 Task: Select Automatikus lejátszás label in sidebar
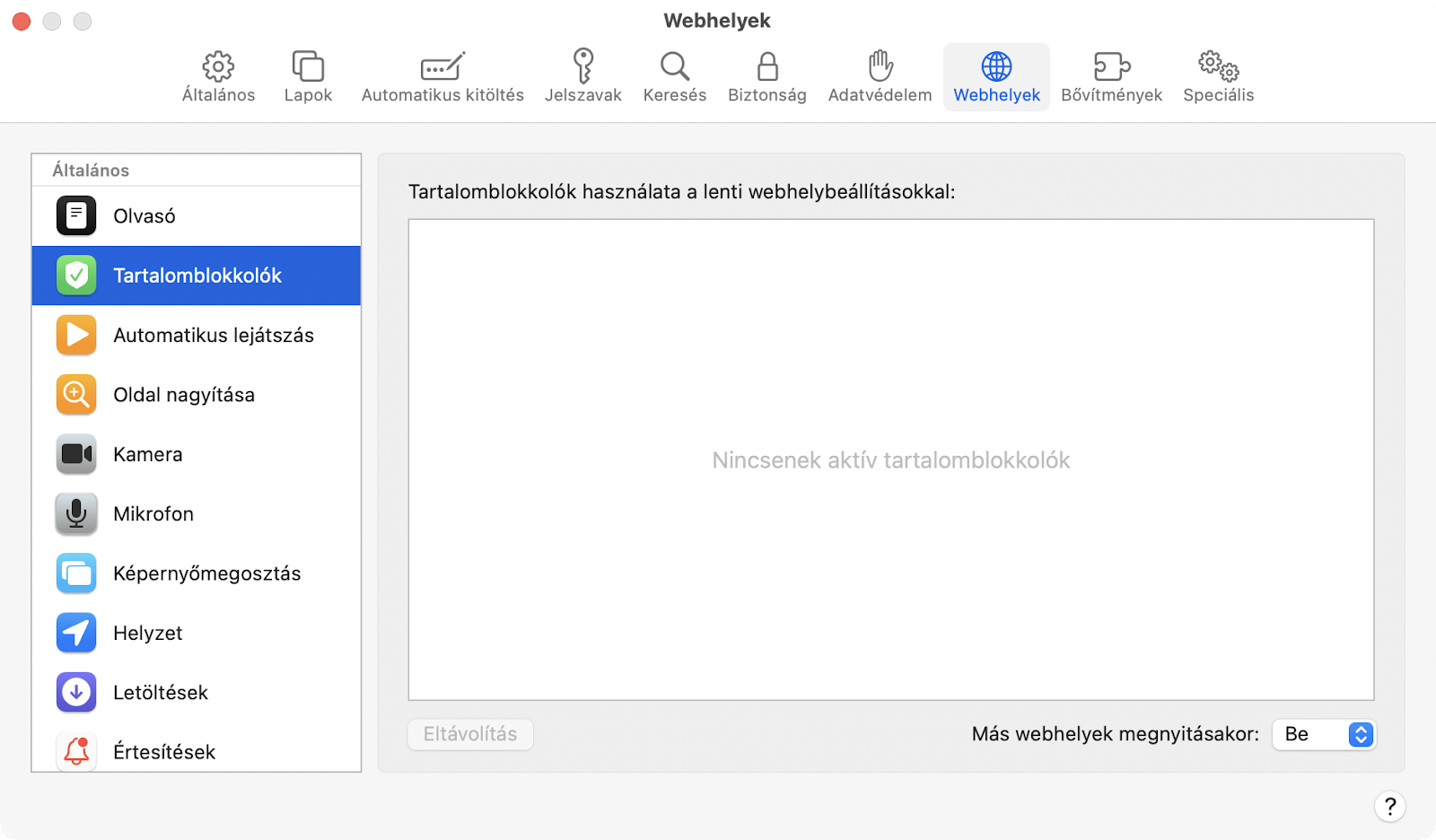pos(214,336)
